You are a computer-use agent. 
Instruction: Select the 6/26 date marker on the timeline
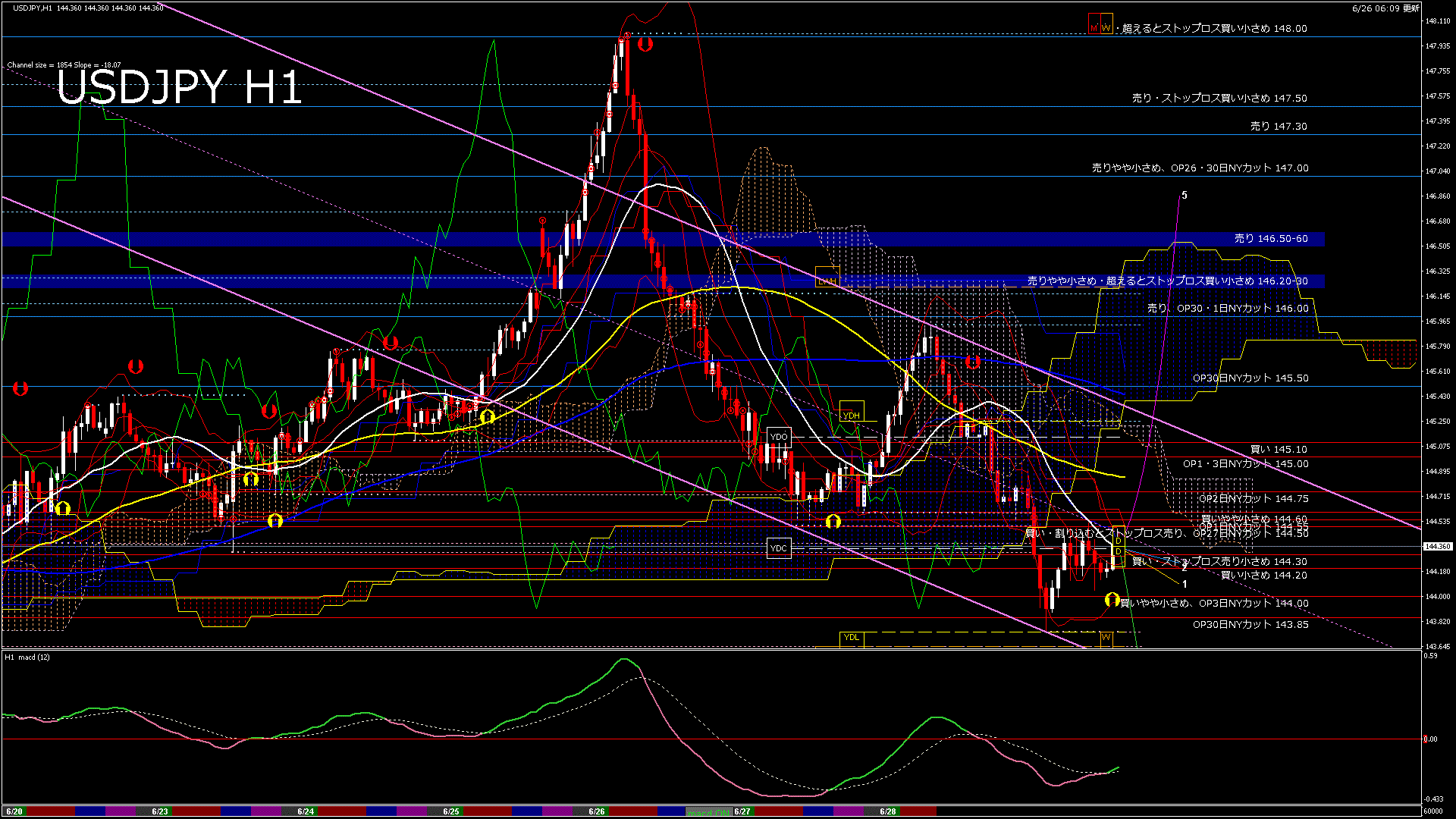tap(596, 811)
